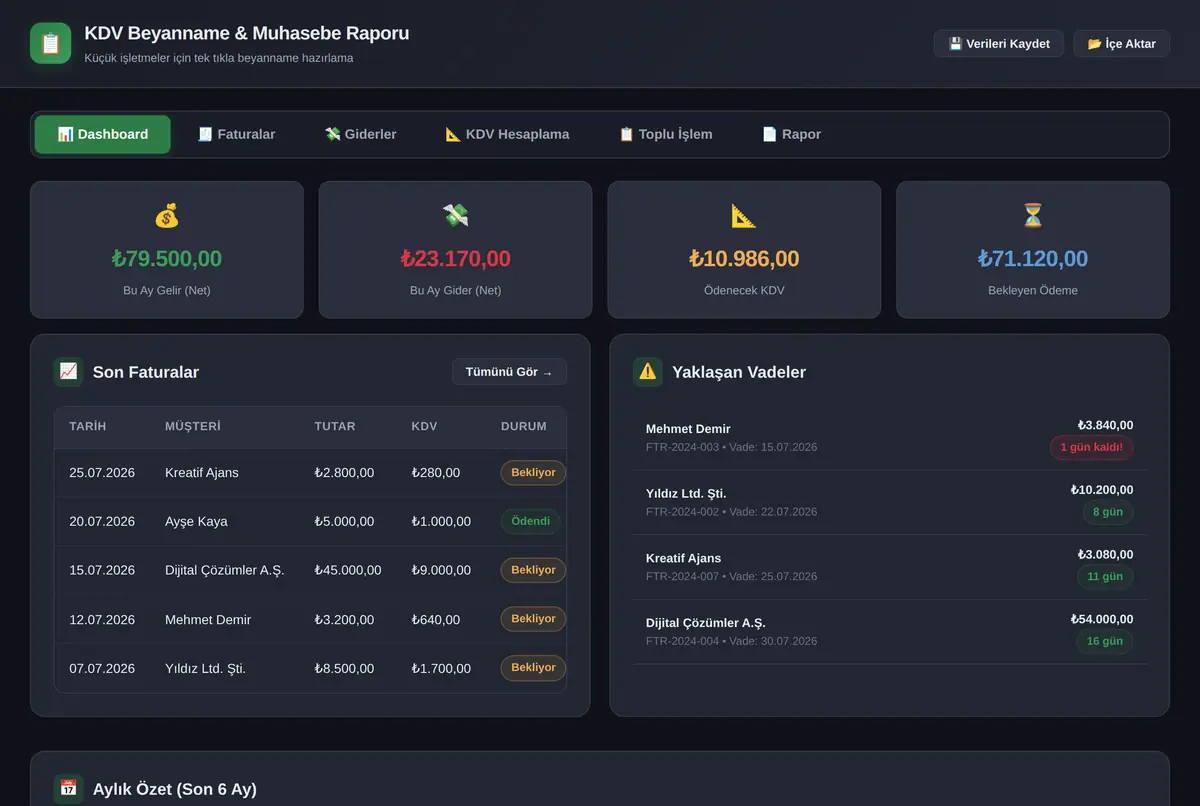
Task: Click the clipboard app logo icon
Action: (x=51, y=43)
